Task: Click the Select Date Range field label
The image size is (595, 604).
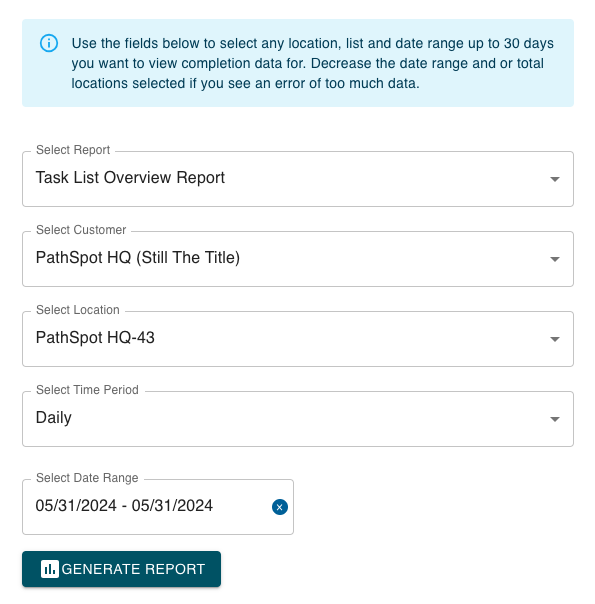Action: (x=87, y=478)
